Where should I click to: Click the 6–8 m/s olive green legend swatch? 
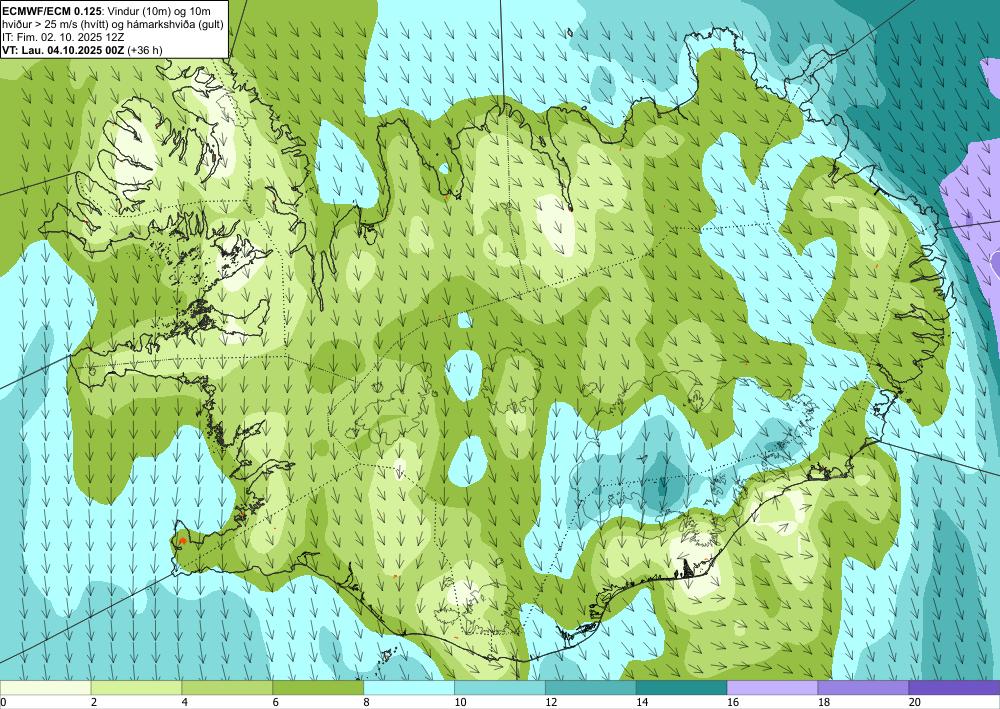[318, 688]
